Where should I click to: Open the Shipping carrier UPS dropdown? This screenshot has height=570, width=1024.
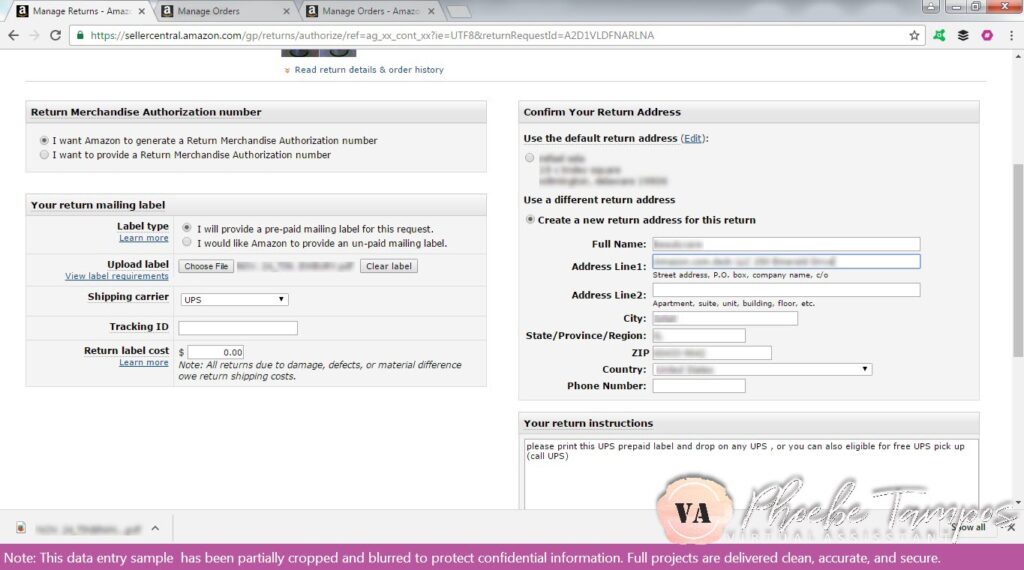click(234, 300)
